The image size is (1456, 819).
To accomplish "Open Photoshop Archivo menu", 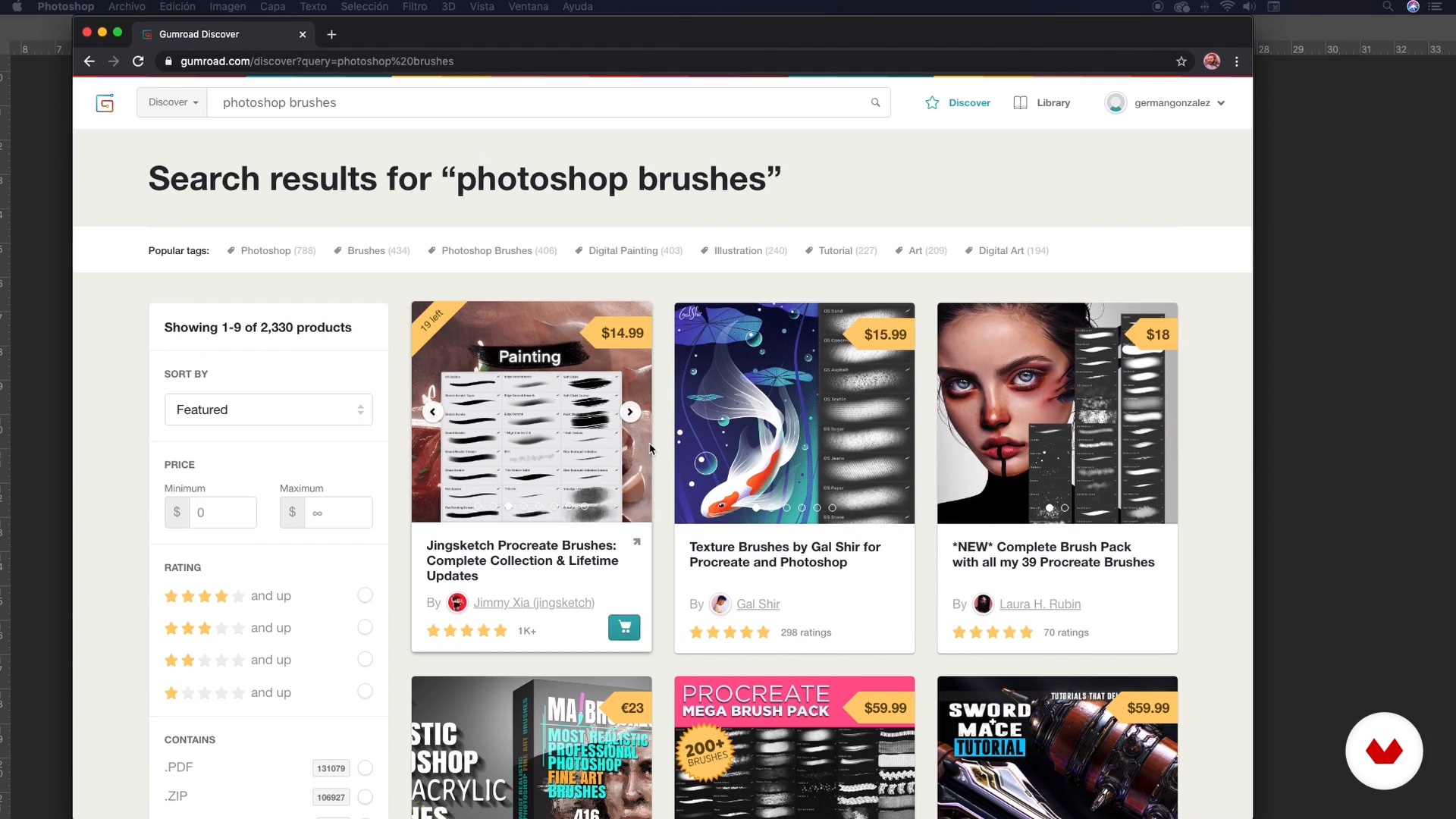I will point(127,7).
